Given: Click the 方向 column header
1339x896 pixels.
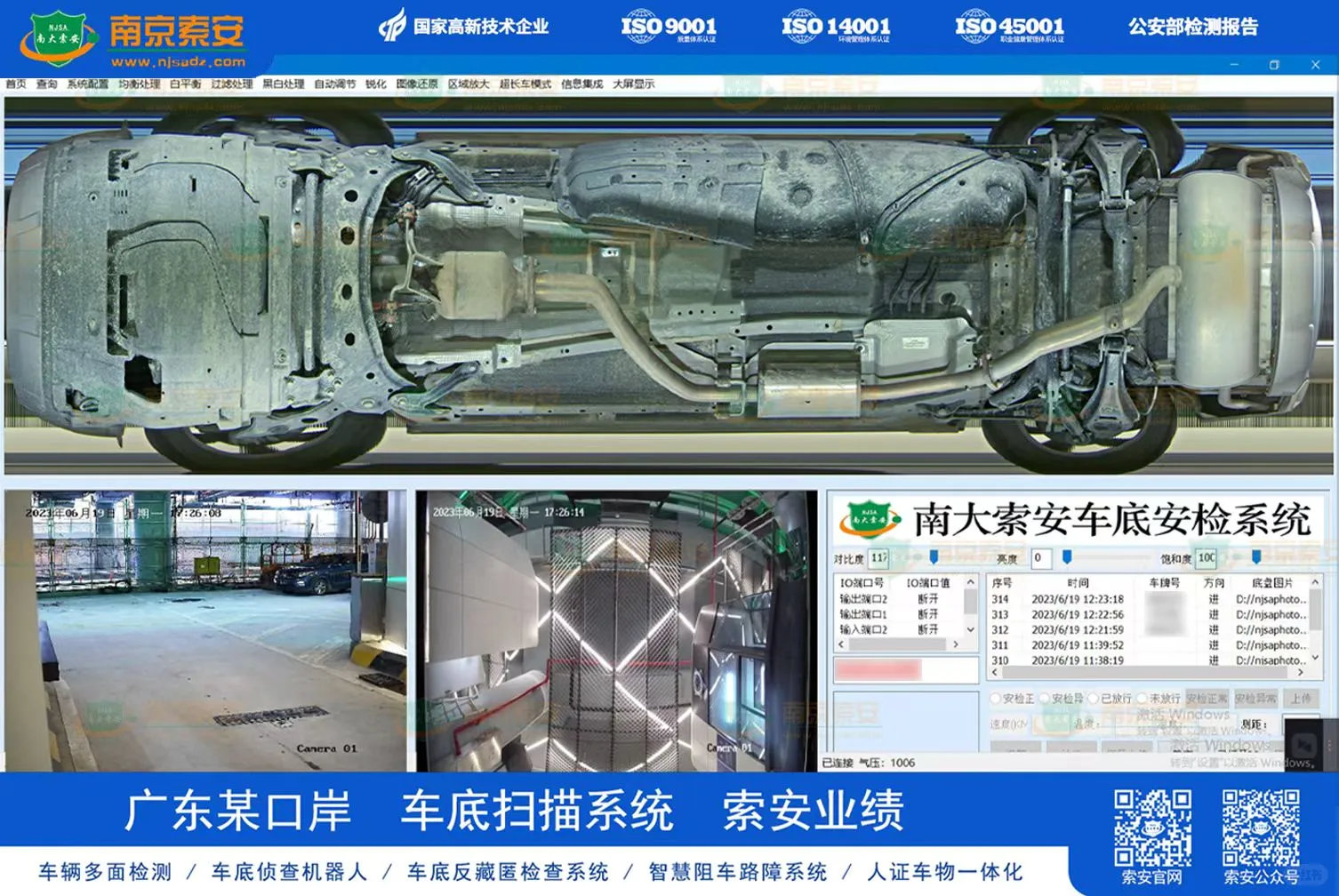Looking at the screenshot, I should 1214,583.
